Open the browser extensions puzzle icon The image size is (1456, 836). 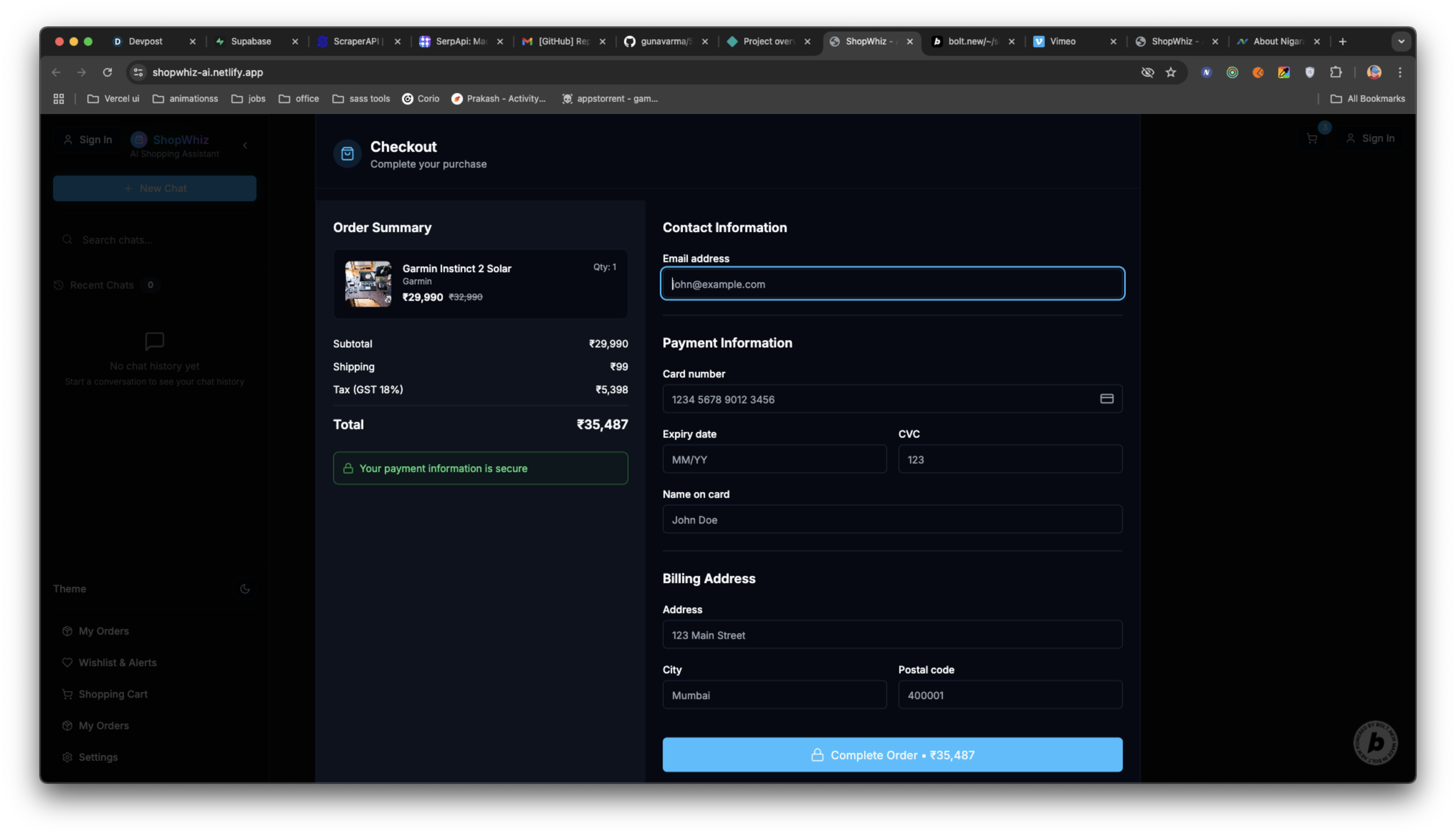point(1335,72)
